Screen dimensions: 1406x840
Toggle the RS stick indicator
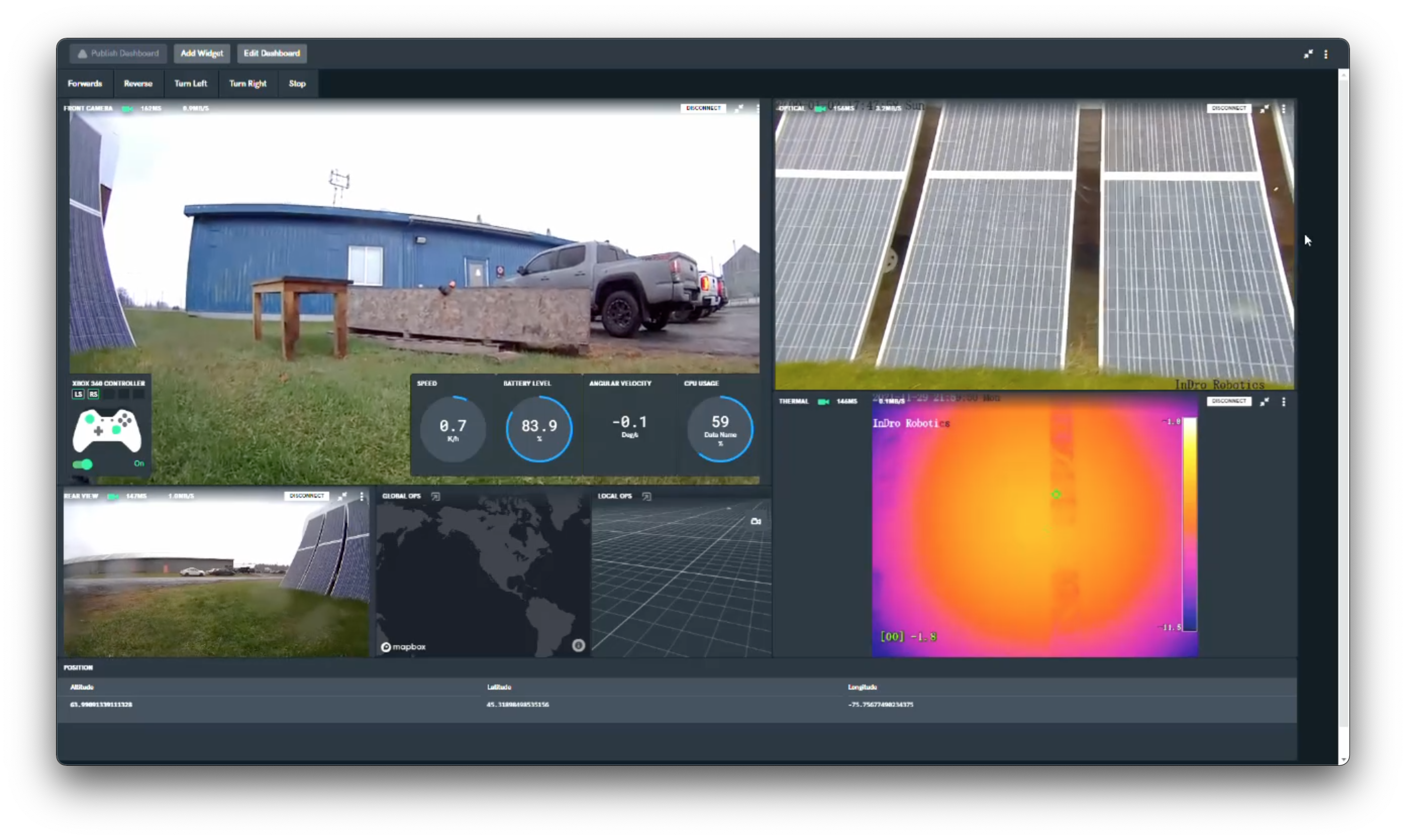point(93,394)
